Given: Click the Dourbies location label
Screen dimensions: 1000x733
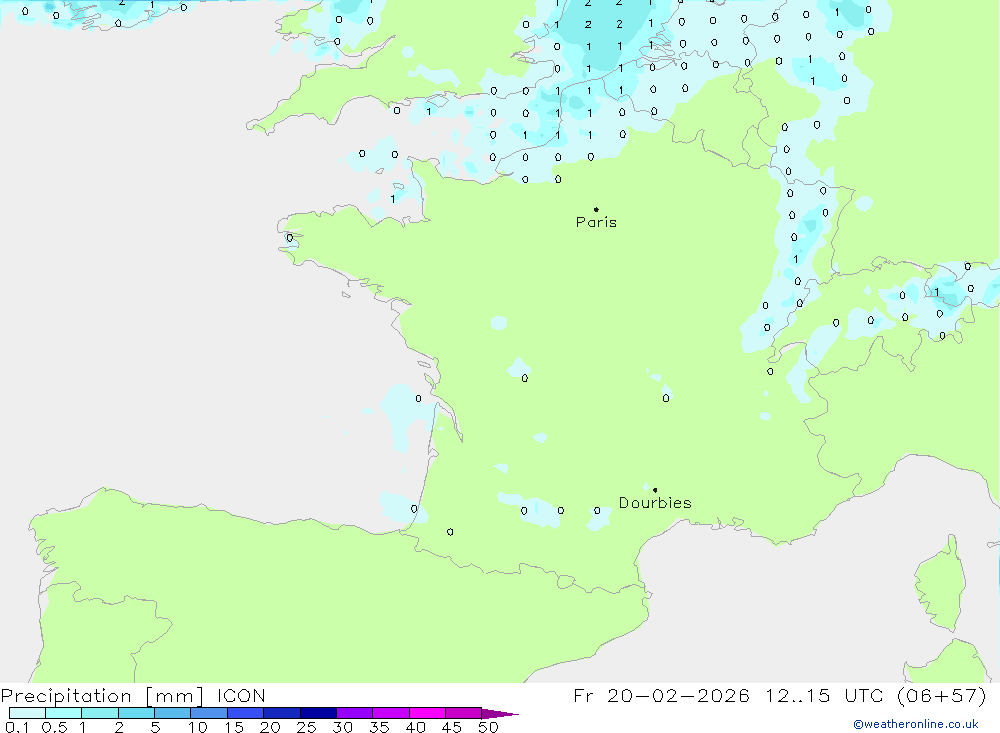Looking at the screenshot, I should point(655,503).
